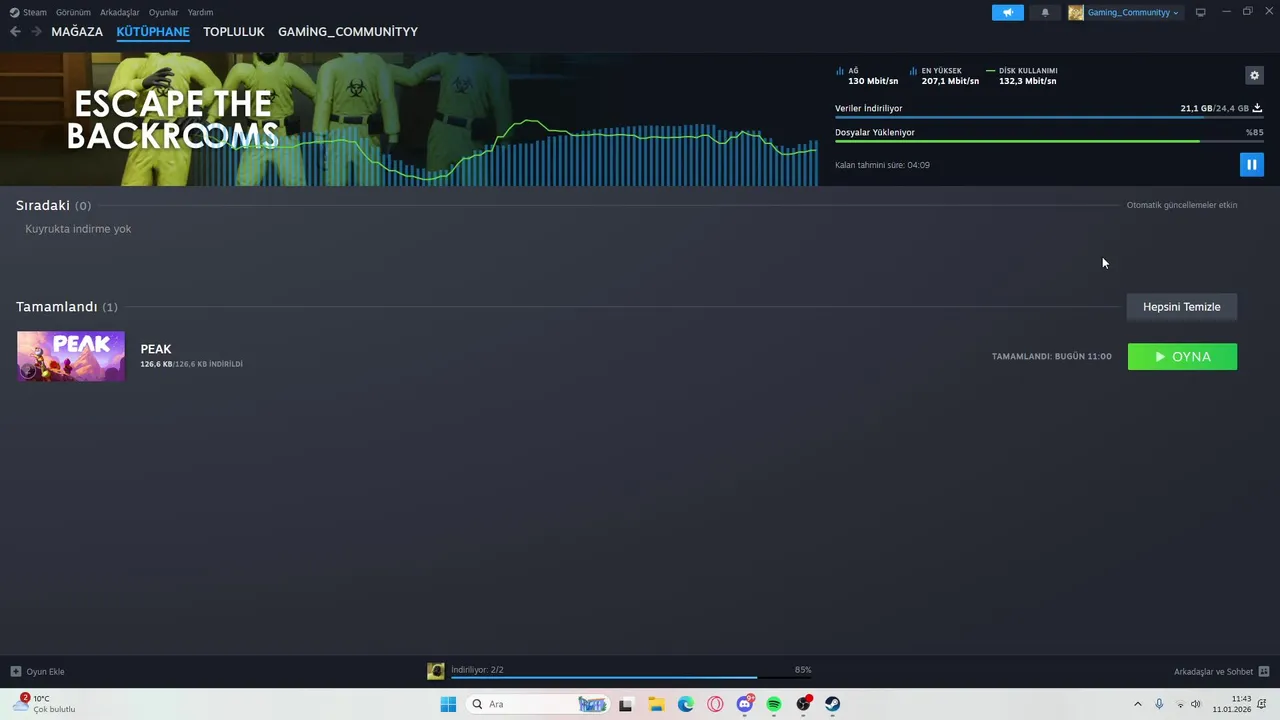Click the DİSK KULLANIMI stat
Screen dimensions: 1280x720
pos(1021,76)
